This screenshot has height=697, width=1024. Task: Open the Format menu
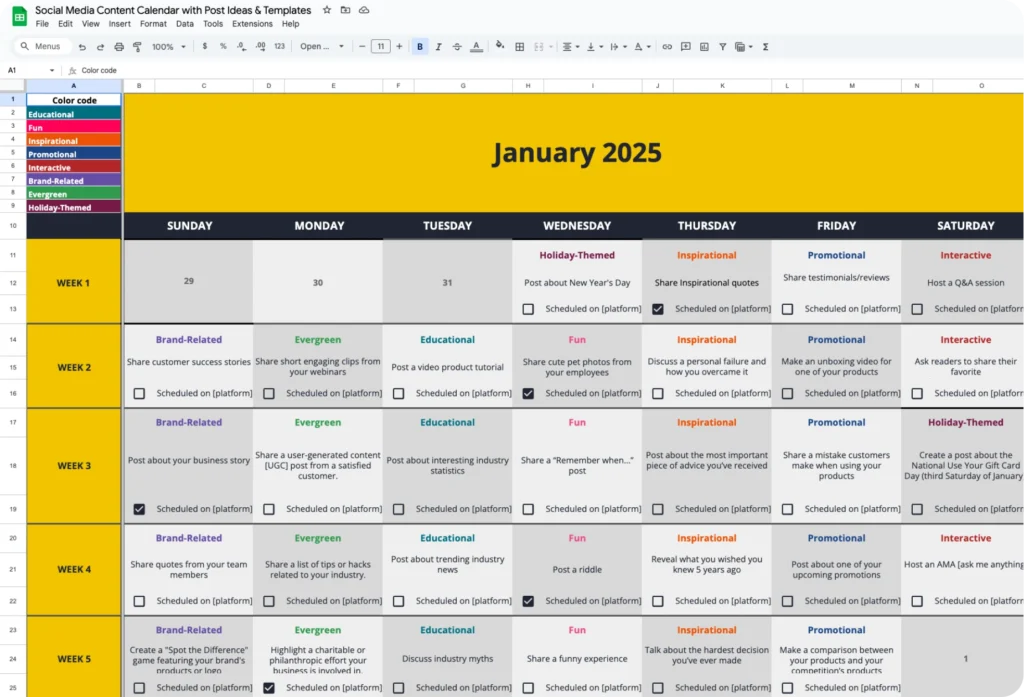153,24
